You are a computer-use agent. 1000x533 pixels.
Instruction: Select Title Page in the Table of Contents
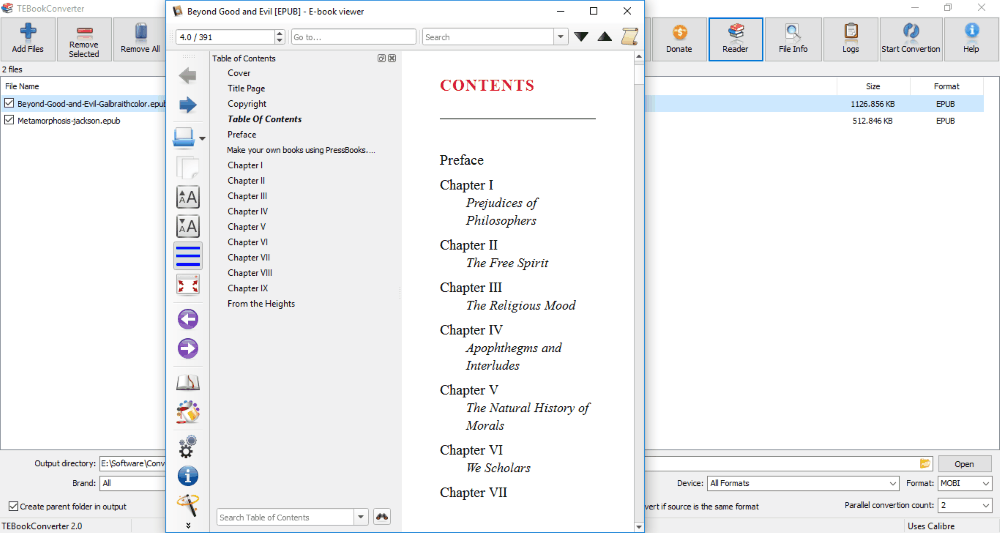pyautogui.click(x=246, y=89)
